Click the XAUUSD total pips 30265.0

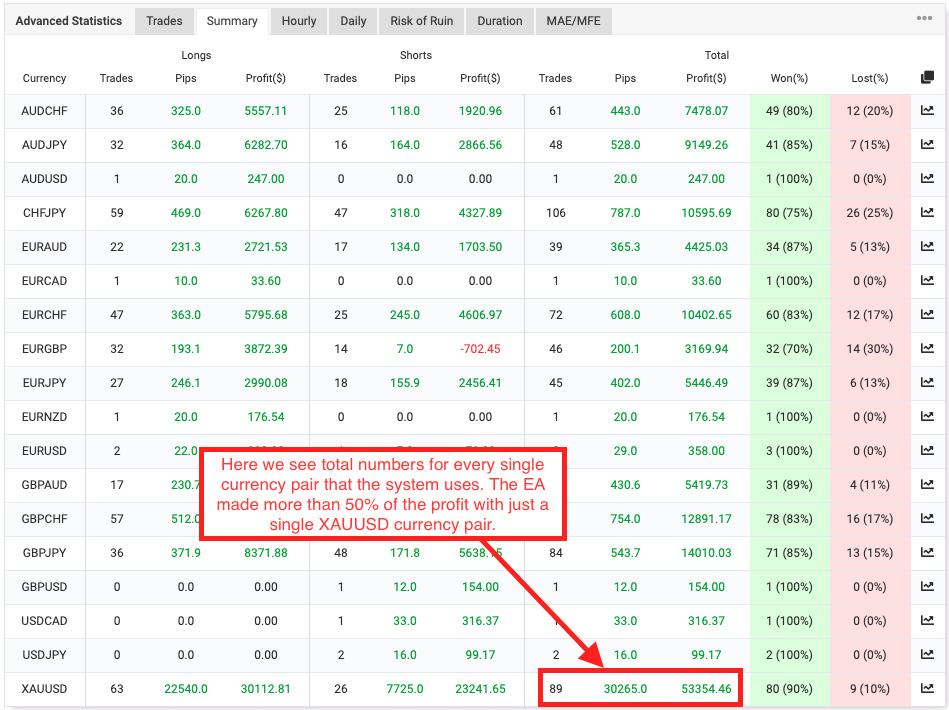(625, 688)
